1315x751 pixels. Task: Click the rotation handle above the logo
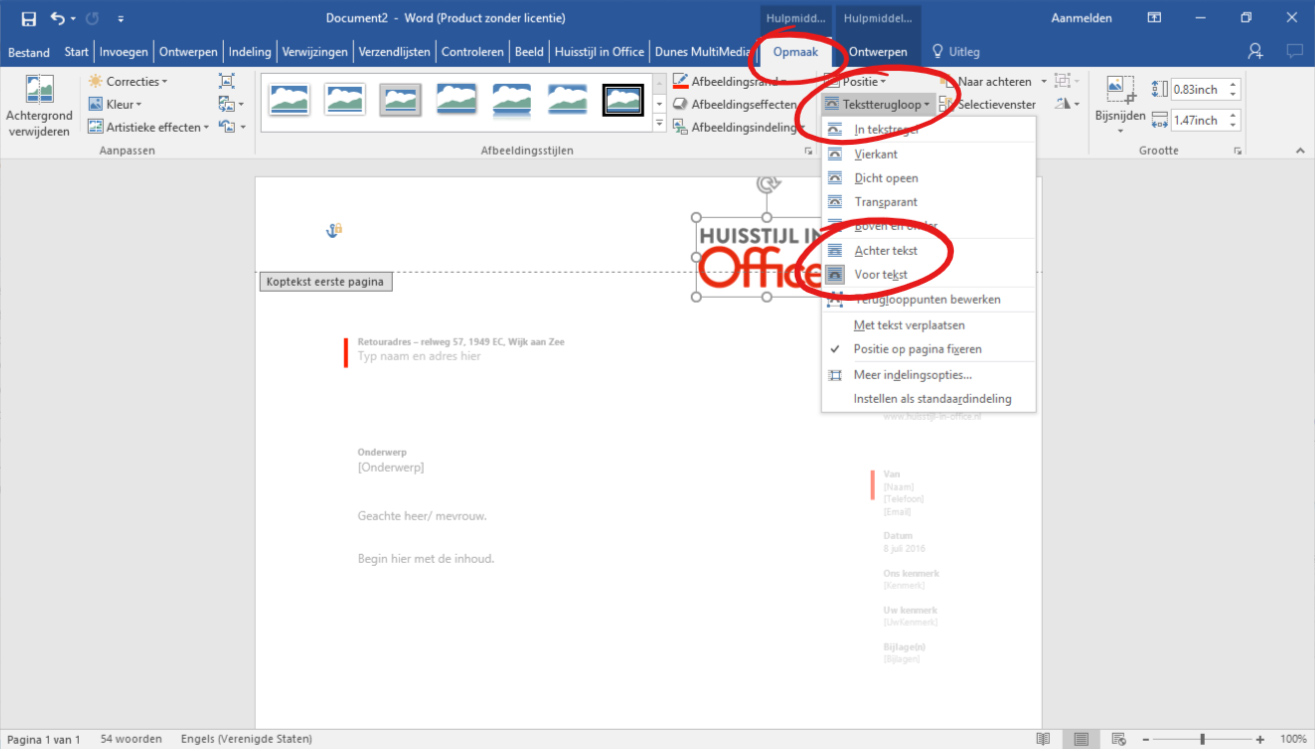coord(767,183)
